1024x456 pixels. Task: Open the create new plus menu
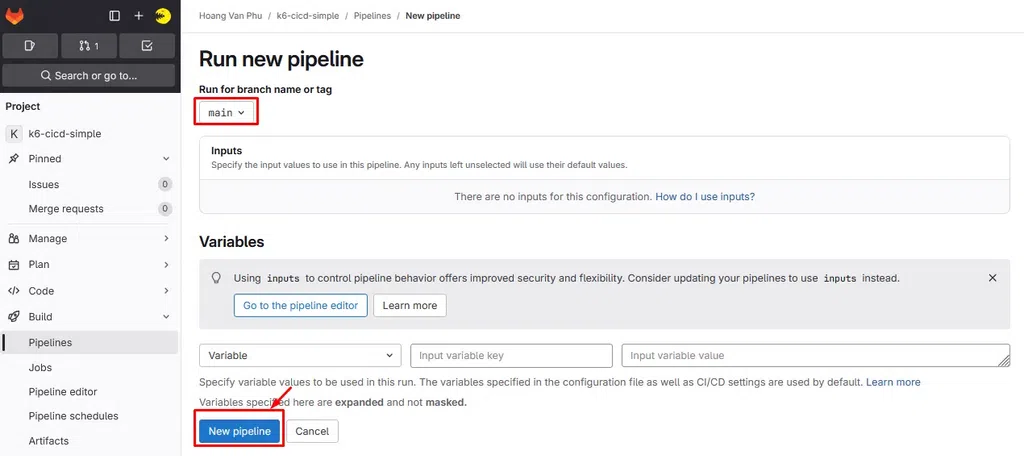click(138, 16)
